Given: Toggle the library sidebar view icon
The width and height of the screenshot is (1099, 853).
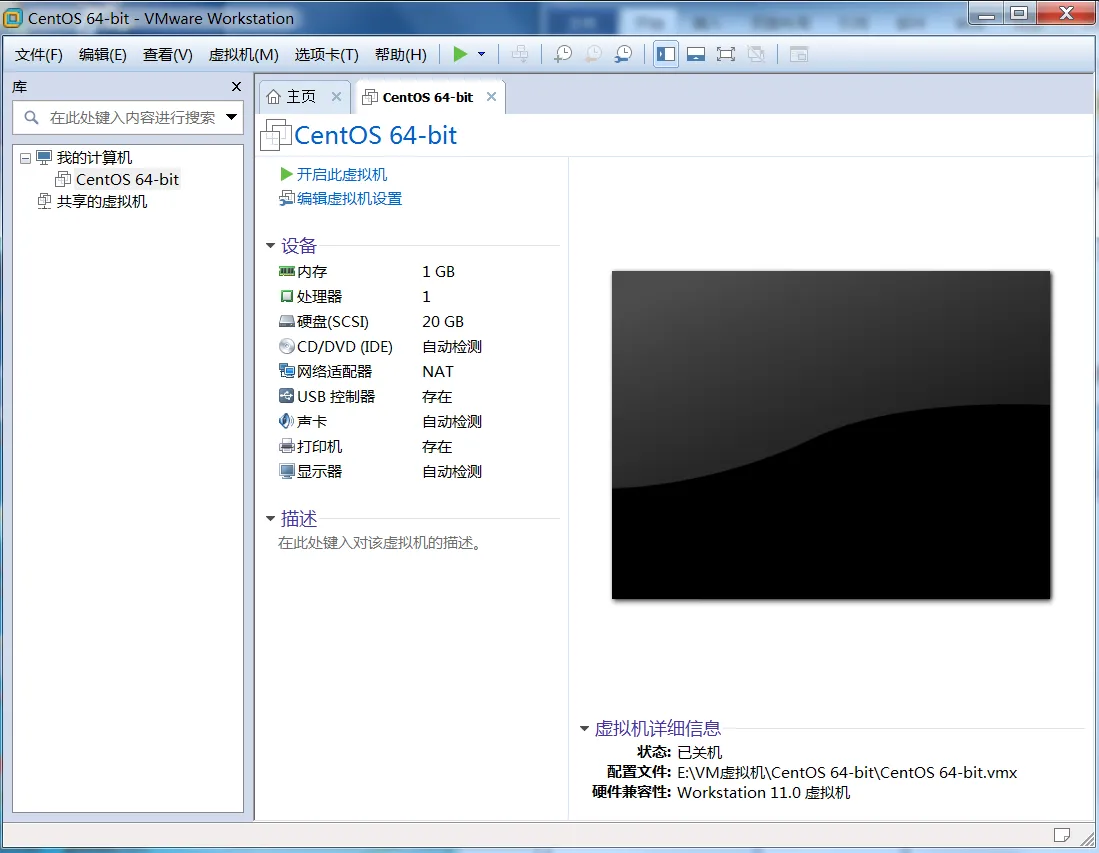Looking at the screenshot, I should pyautogui.click(x=666, y=54).
